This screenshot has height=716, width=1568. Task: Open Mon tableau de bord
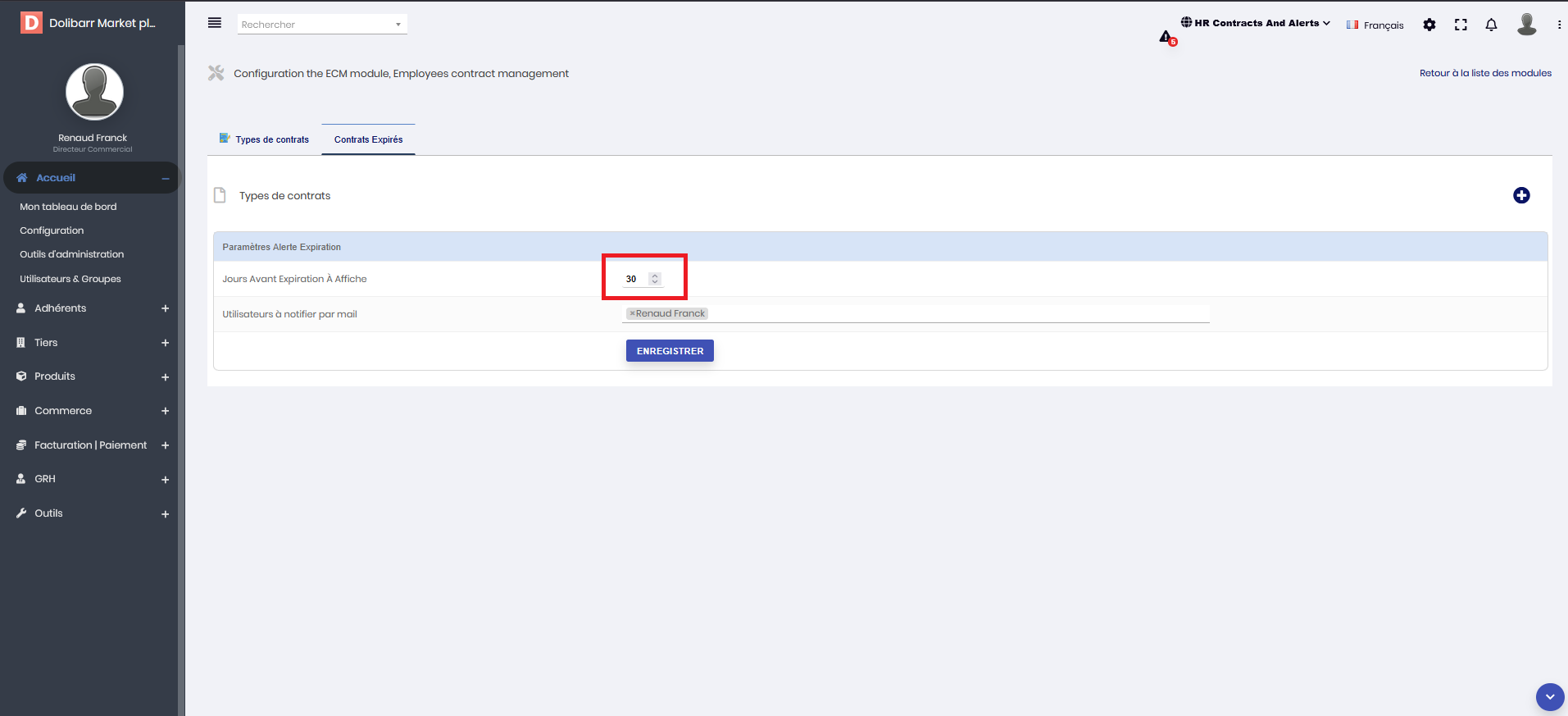tap(68, 207)
